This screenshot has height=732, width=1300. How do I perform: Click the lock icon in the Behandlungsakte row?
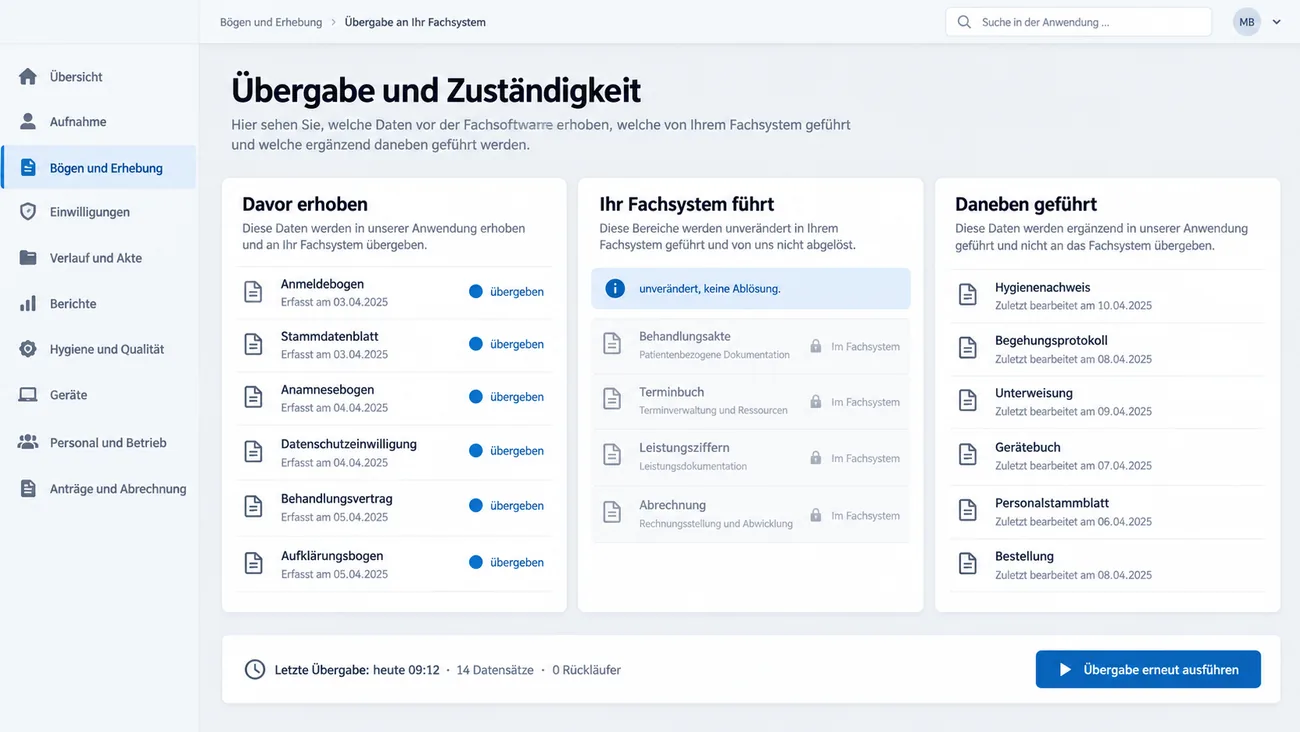tap(816, 346)
